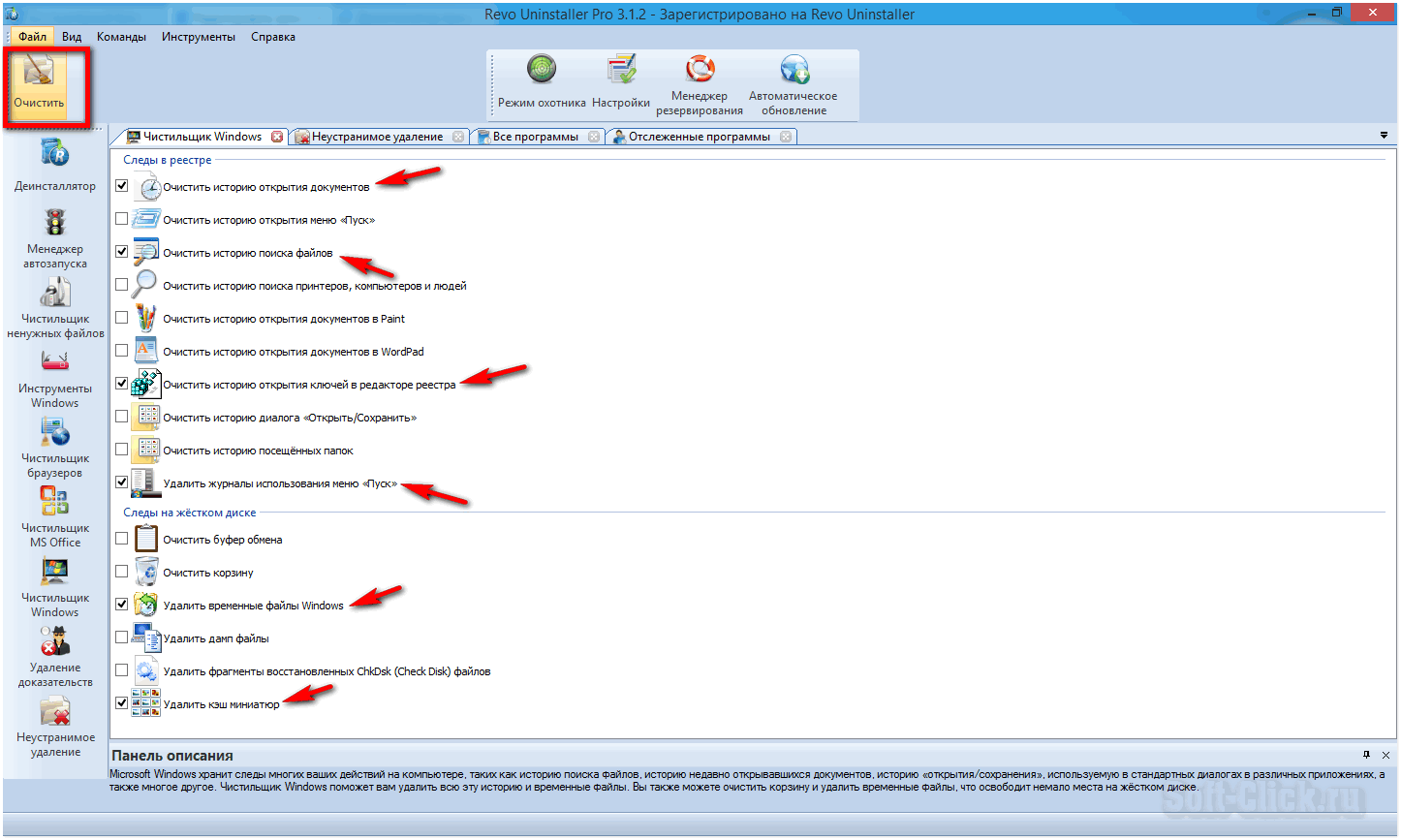This screenshot has width=1401, height=840.
Task: Check Очистить корзину box
Action: tap(121, 571)
